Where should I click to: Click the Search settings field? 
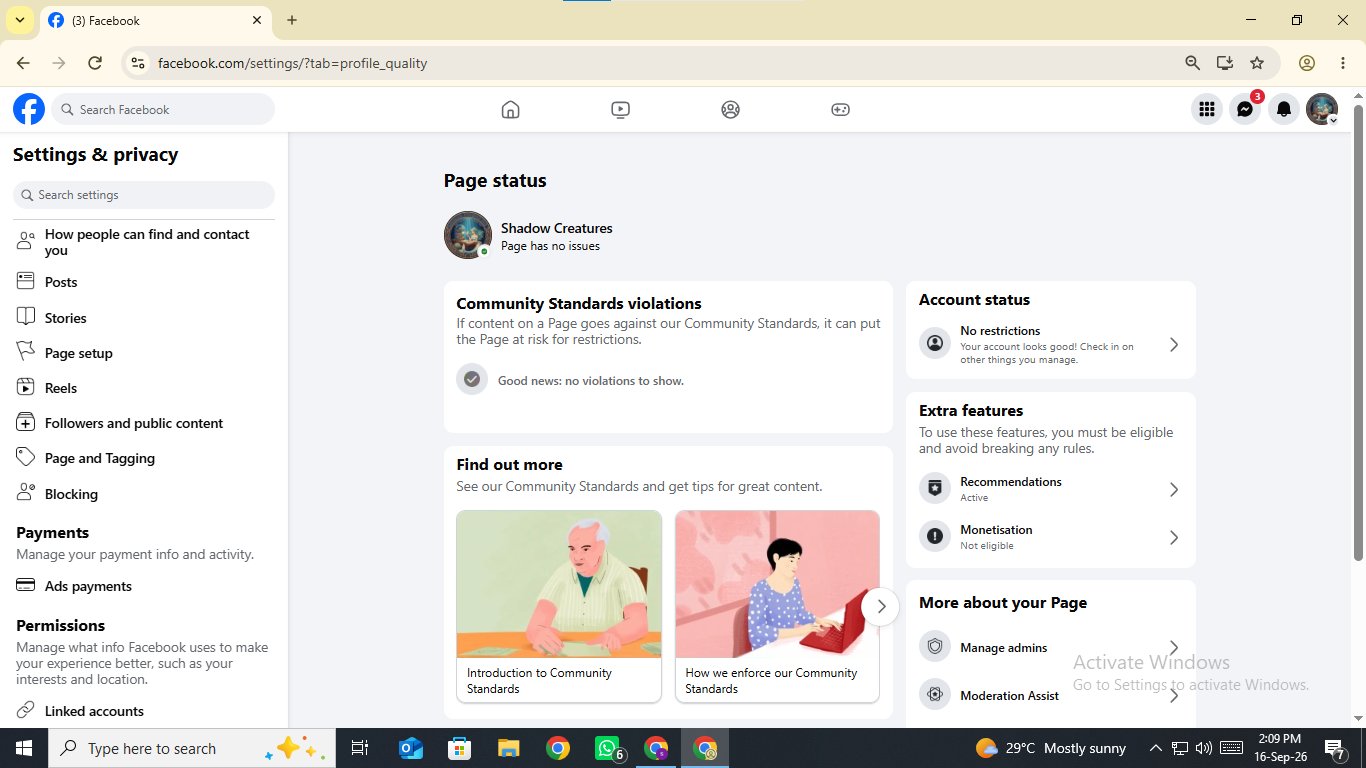pyautogui.click(x=144, y=195)
